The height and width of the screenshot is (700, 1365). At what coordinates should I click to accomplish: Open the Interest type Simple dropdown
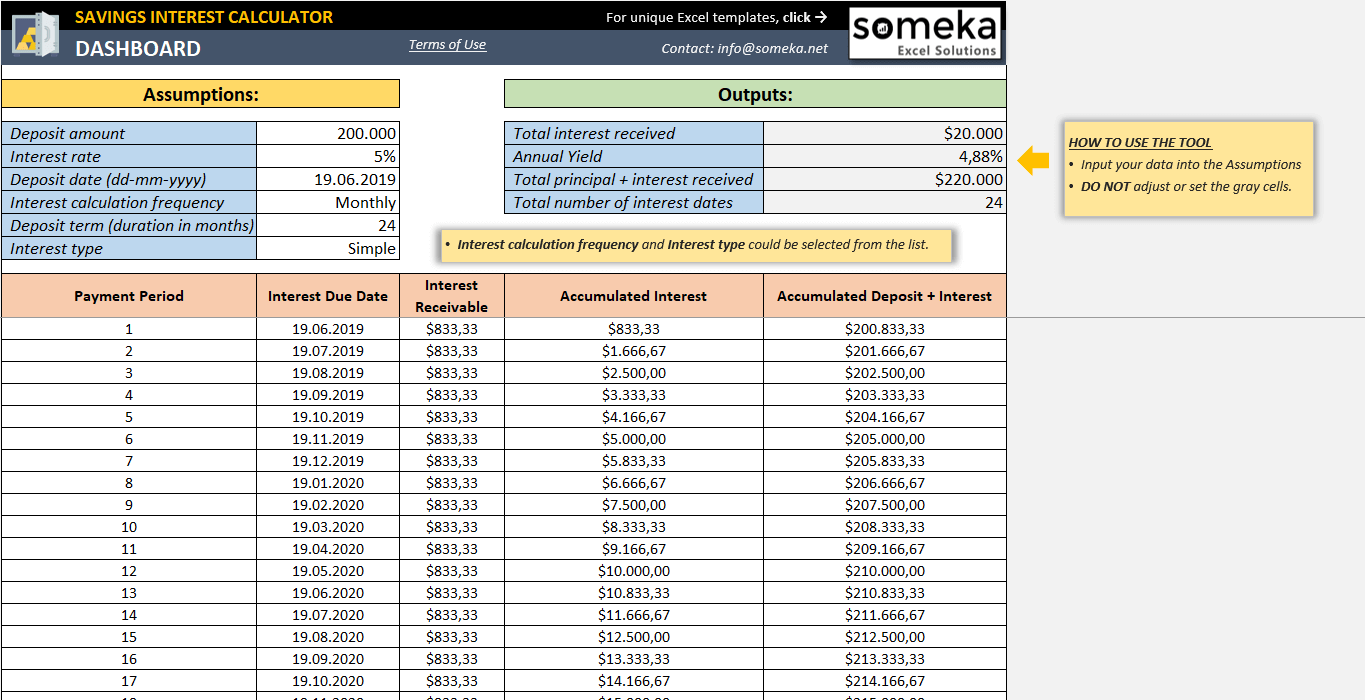pos(328,249)
